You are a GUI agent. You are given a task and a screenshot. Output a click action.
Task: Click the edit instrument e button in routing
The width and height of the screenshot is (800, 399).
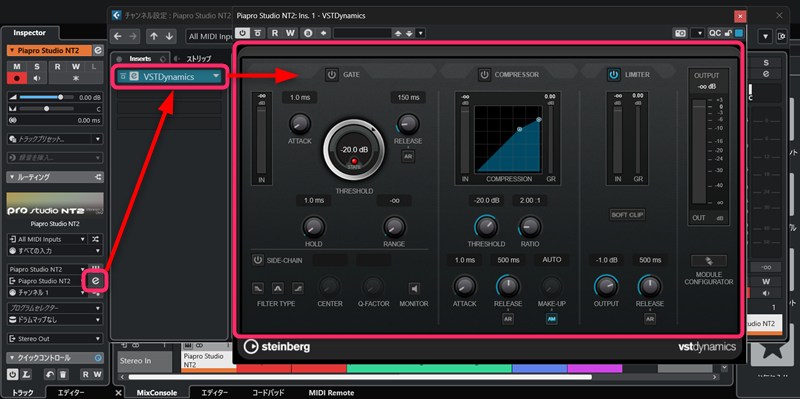pos(95,281)
